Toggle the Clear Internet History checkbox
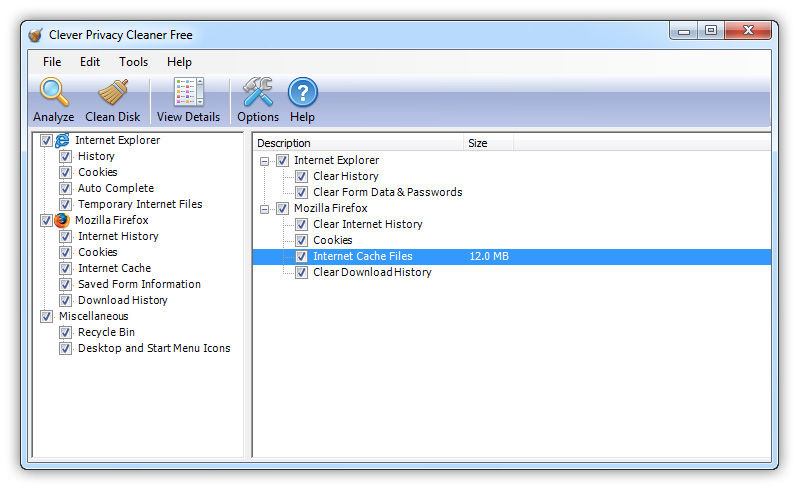 tap(302, 225)
